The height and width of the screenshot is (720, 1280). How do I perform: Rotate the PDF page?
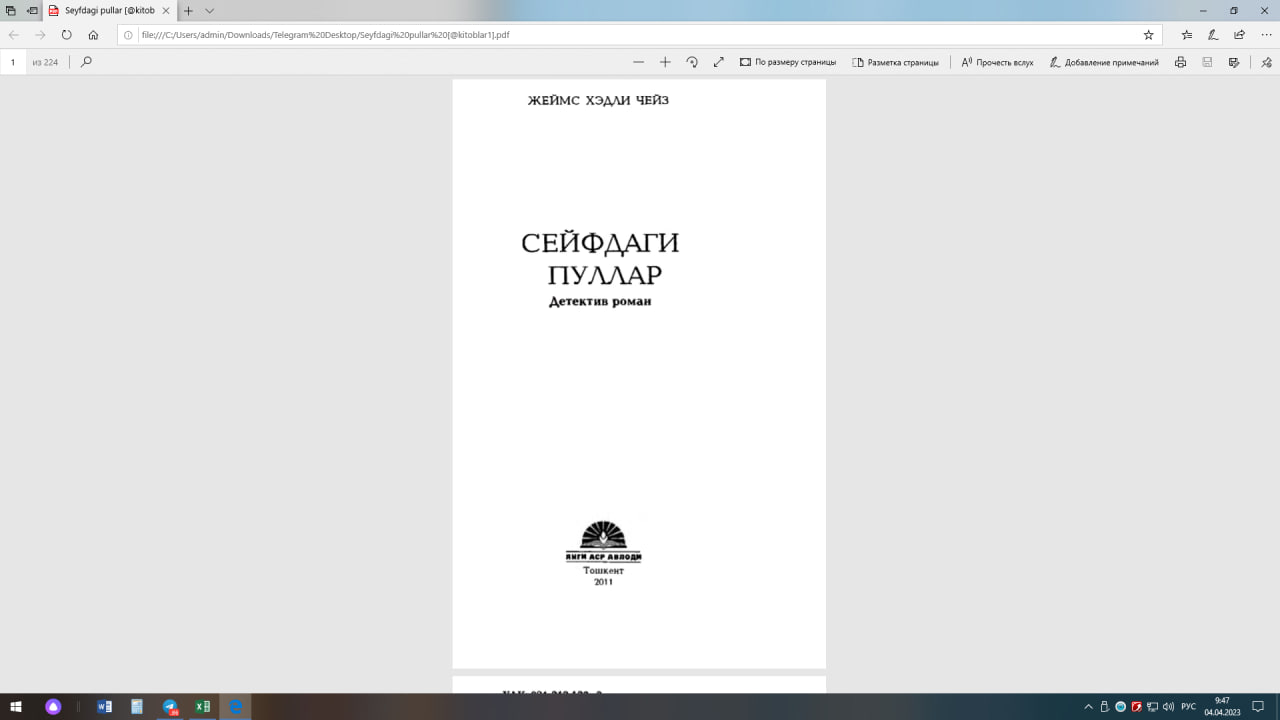[692, 62]
